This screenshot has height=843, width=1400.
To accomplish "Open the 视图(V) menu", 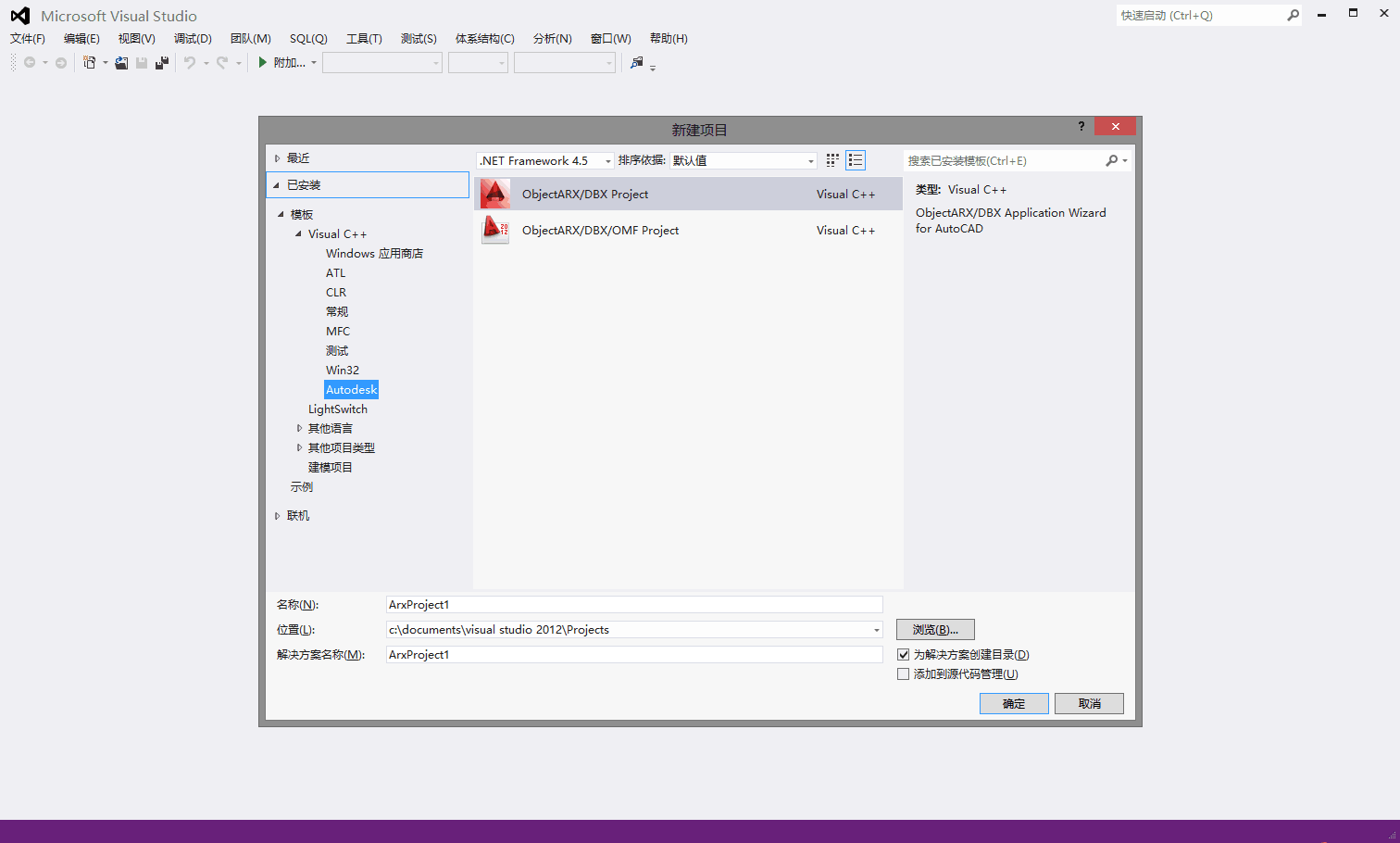I will (137, 38).
